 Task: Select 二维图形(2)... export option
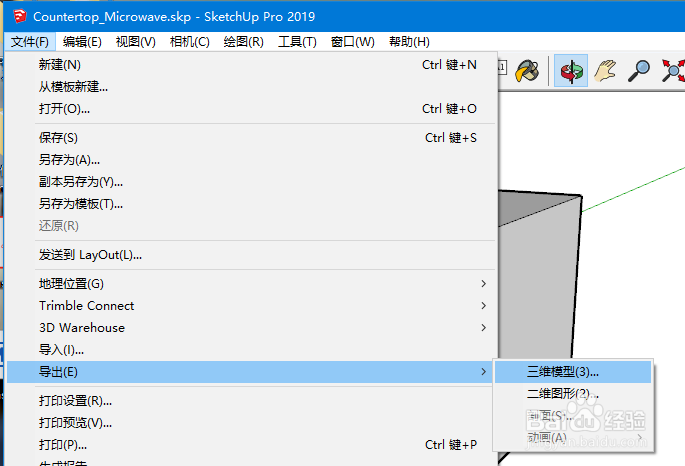point(573,394)
